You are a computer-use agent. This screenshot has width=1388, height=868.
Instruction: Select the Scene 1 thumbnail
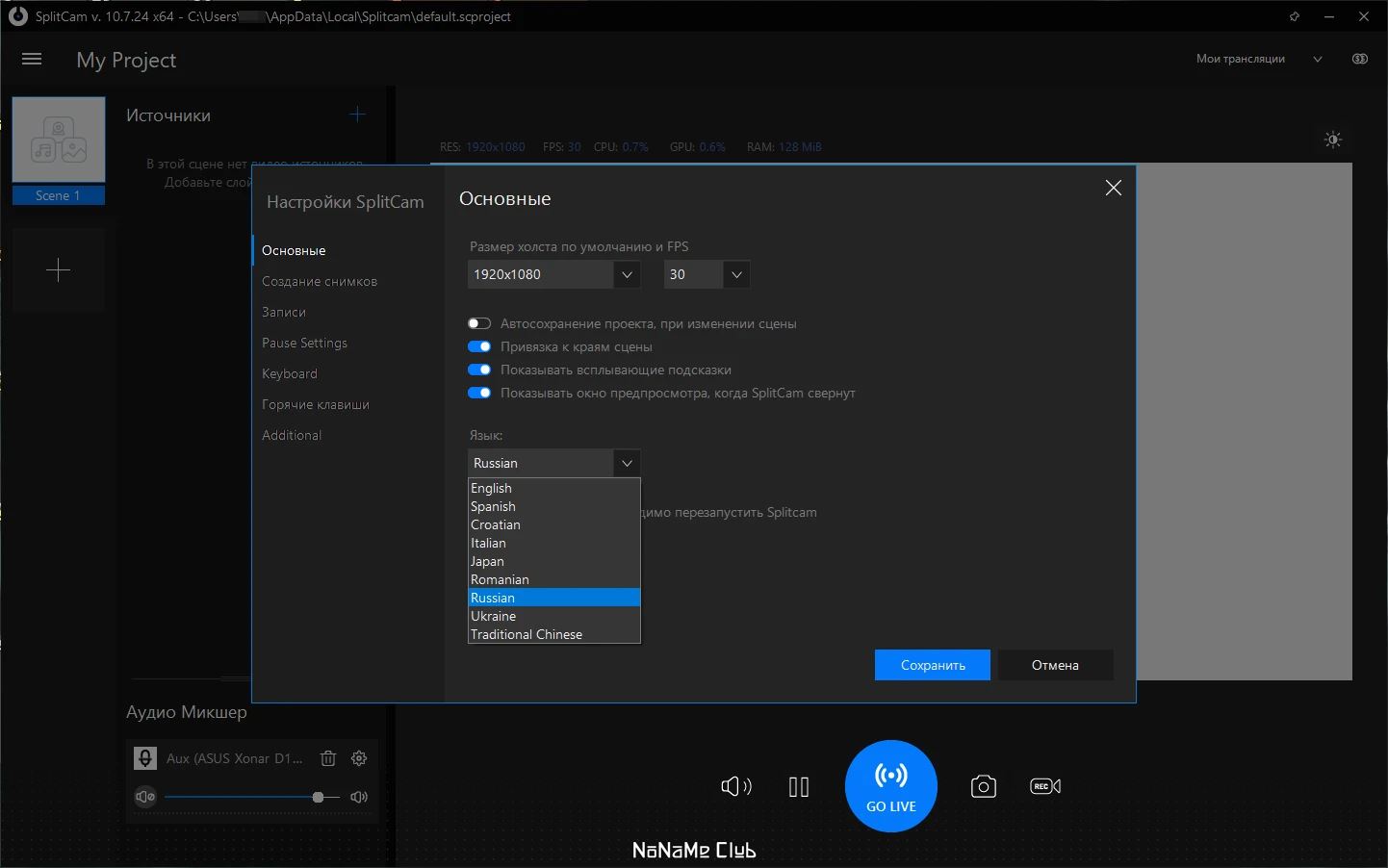tap(59, 140)
